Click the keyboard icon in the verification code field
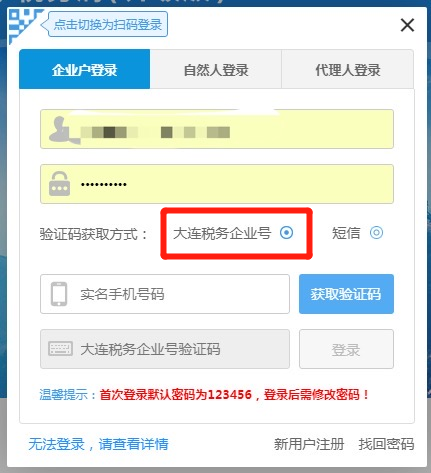This screenshot has height=473, width=431. (60, 349)
